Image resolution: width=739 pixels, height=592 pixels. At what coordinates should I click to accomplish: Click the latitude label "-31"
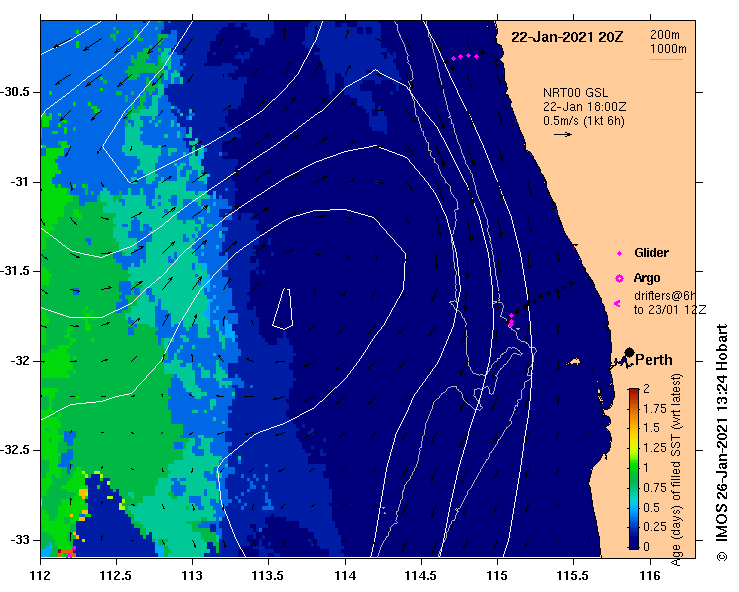(x=21, y=182)
